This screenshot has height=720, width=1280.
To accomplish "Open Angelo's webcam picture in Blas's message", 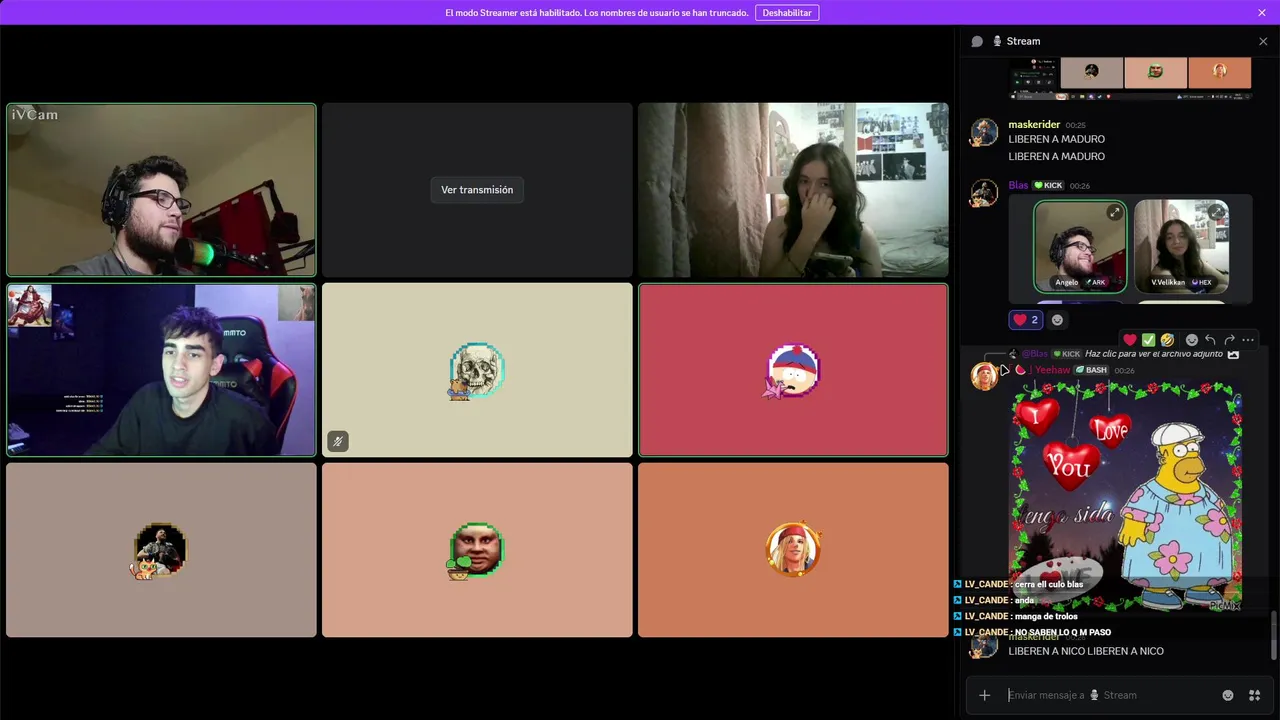I will (x=1080, y=247).
